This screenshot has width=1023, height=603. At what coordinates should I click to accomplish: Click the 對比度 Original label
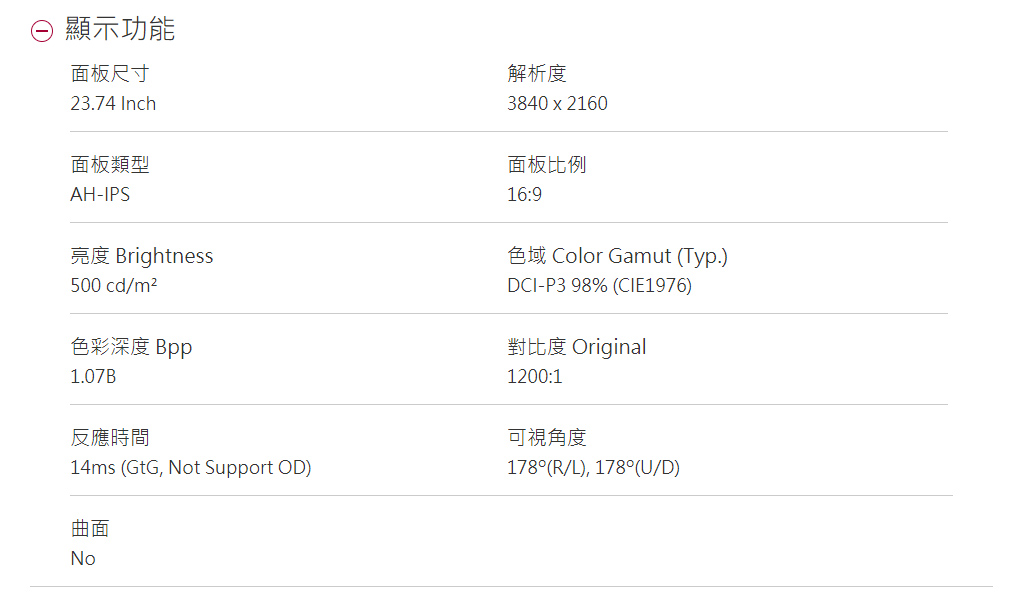click(x=576, y=347)
